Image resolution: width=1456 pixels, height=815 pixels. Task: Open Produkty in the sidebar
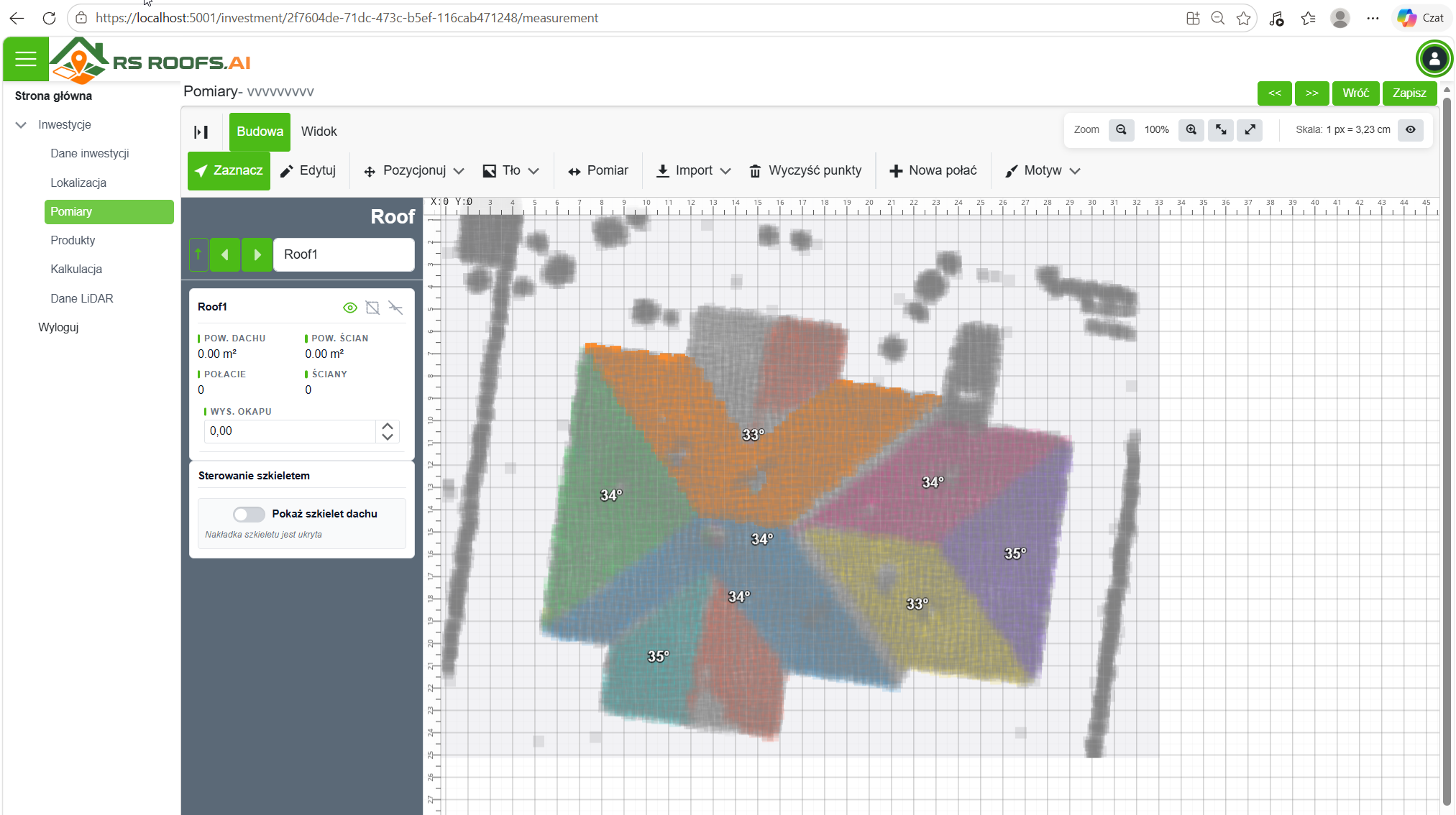pos(73,241)
